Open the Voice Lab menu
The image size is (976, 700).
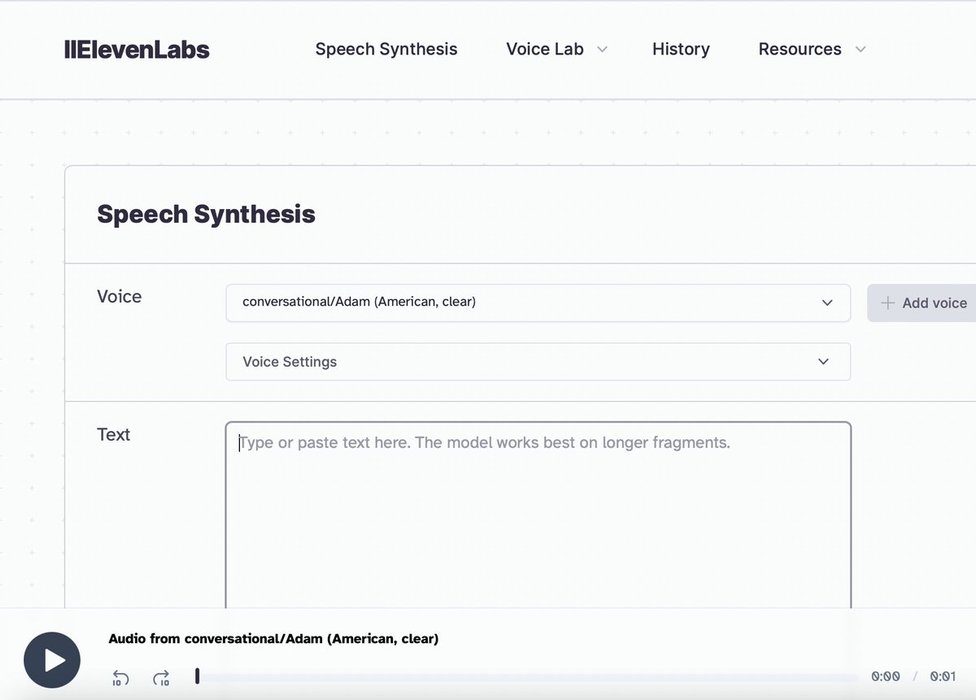(x=545, y=49)
